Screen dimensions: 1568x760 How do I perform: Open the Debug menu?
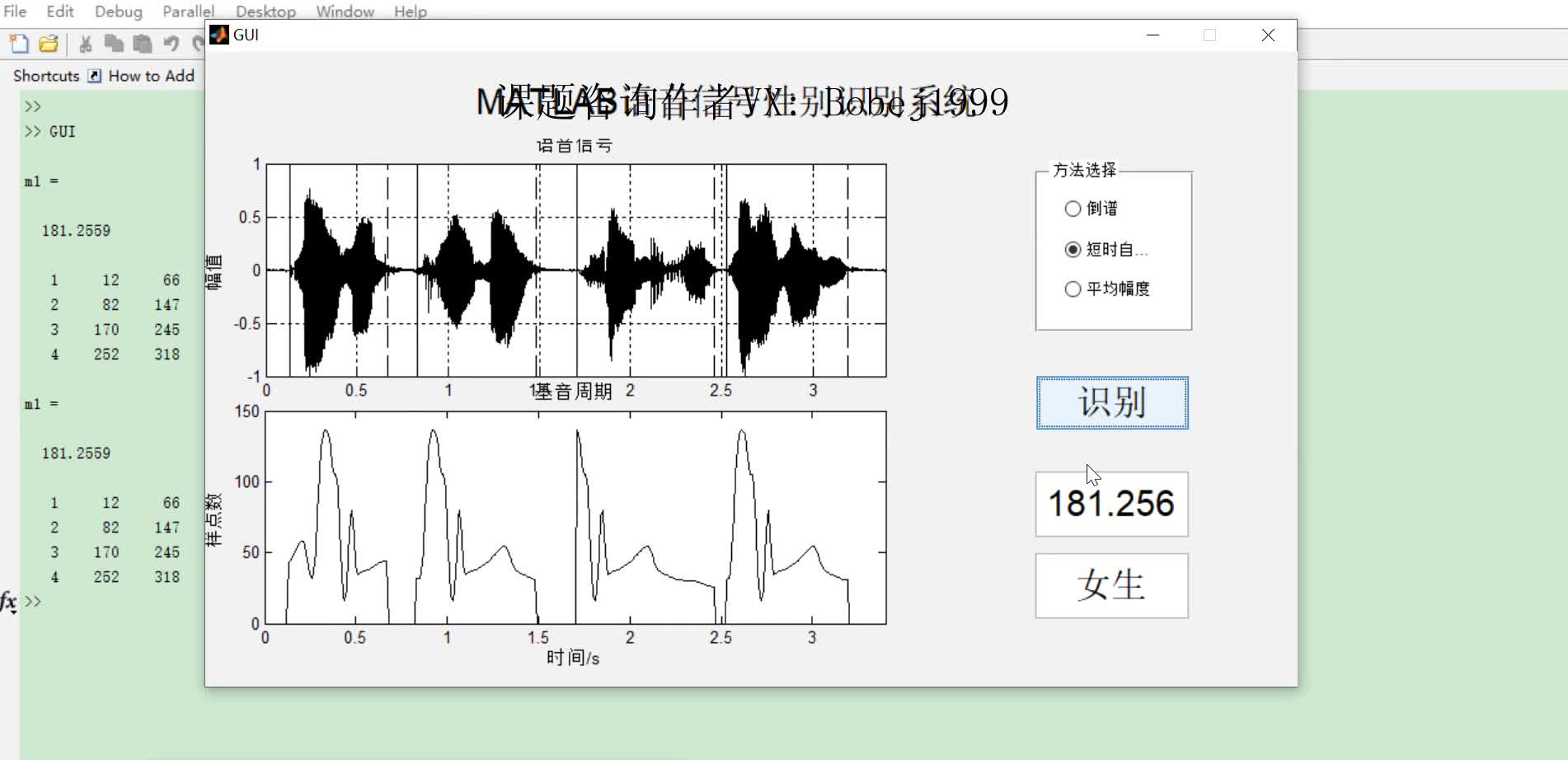click(x=117, y=12)
